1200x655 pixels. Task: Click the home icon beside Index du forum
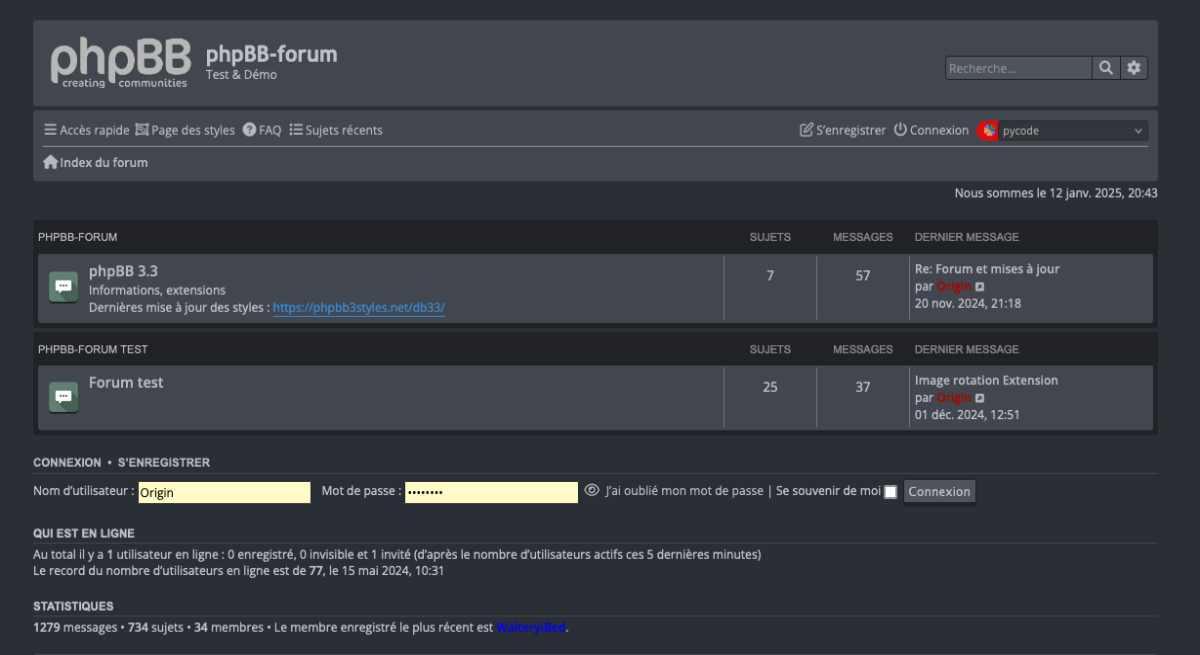(x=50, y=162)
